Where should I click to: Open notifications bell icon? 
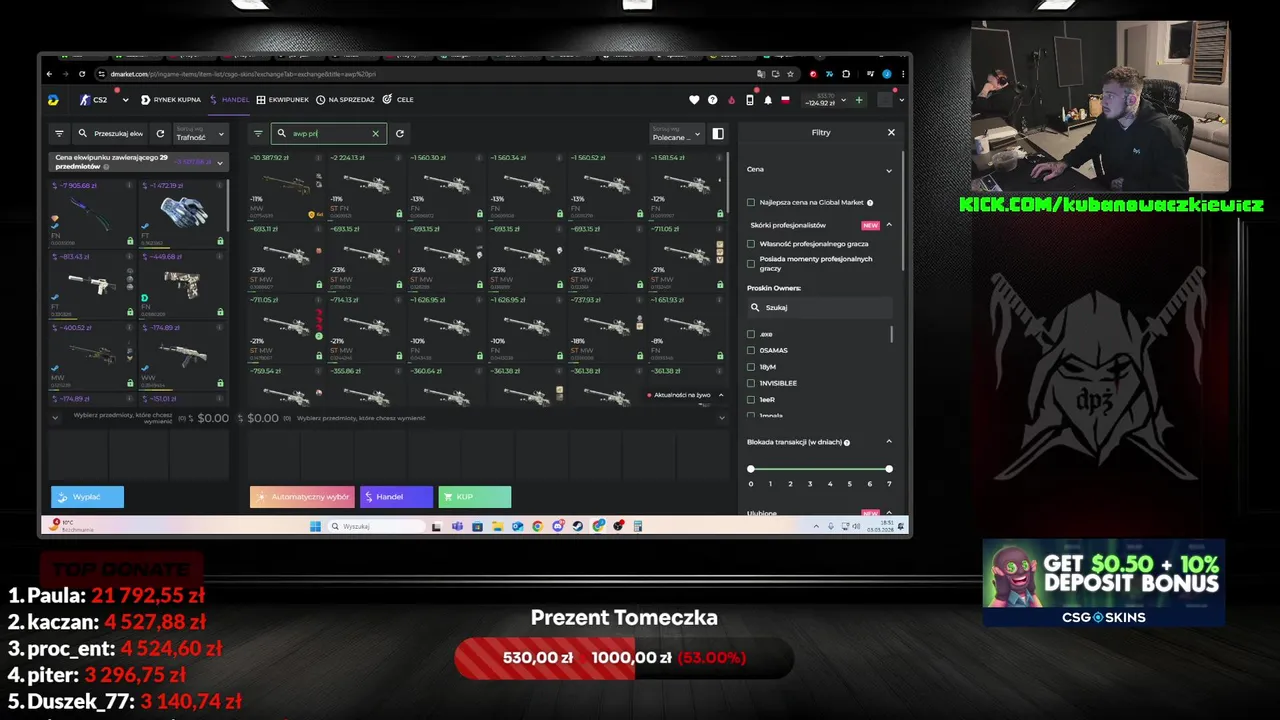[768, 100]
